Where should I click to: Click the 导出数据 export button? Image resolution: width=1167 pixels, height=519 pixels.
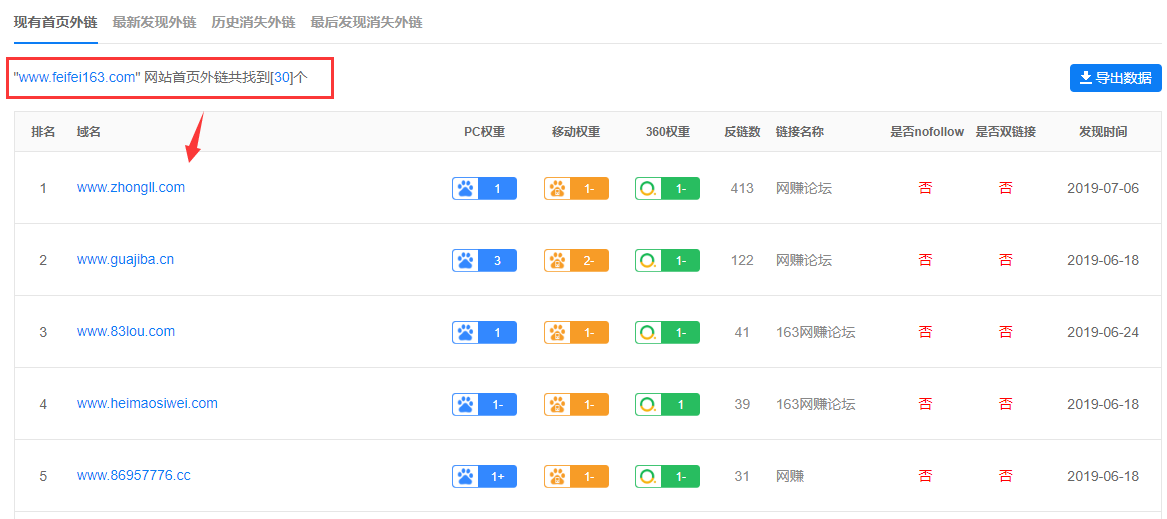click(1115, 78)
